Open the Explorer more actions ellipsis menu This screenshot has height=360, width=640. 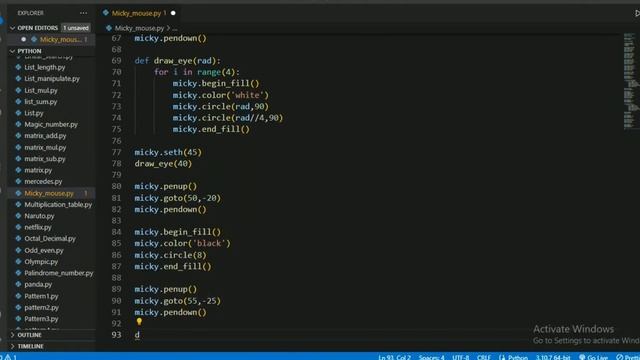pyautogui.click(x=83, y=13)
